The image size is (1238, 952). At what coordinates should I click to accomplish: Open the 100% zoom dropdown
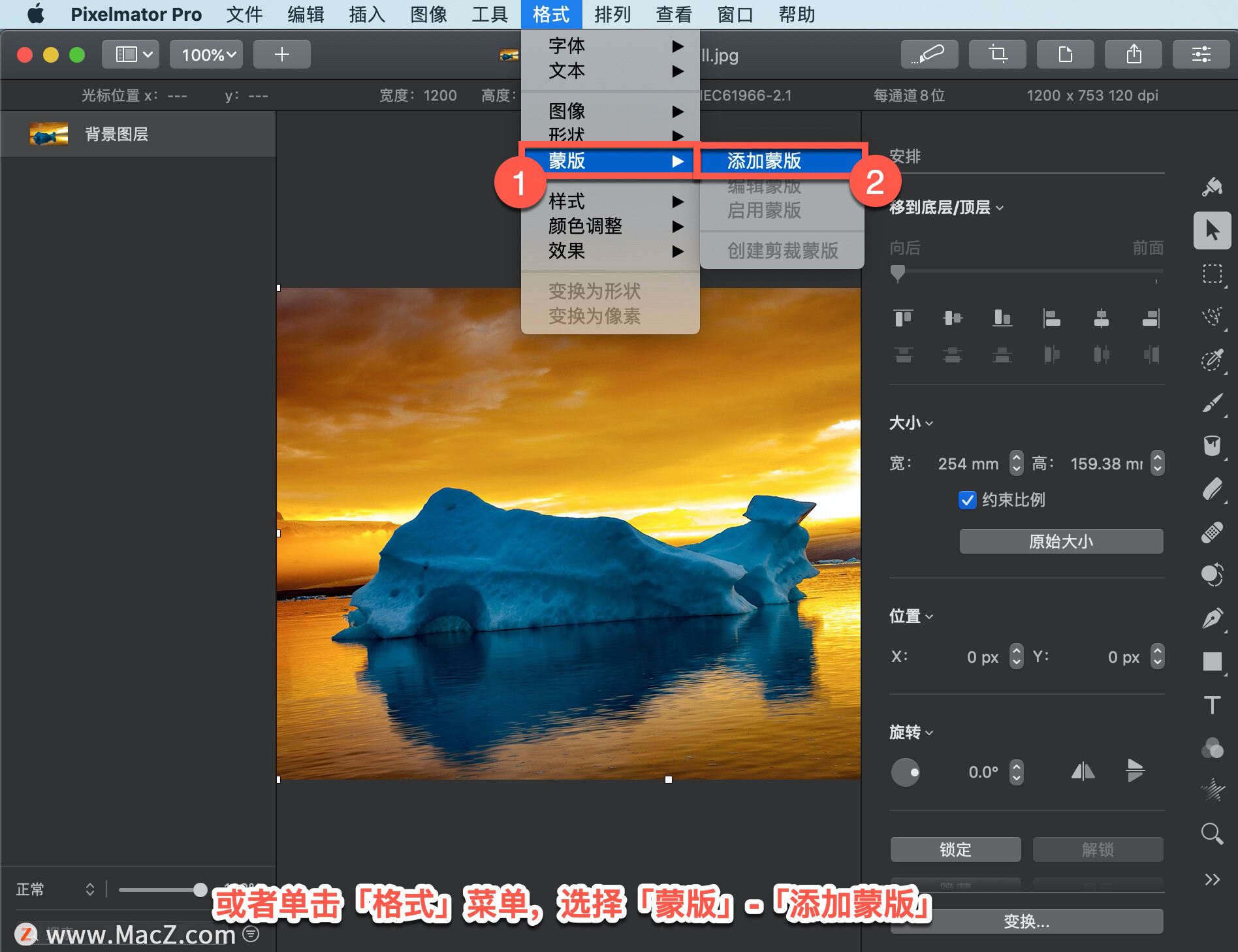click(206, 54)
